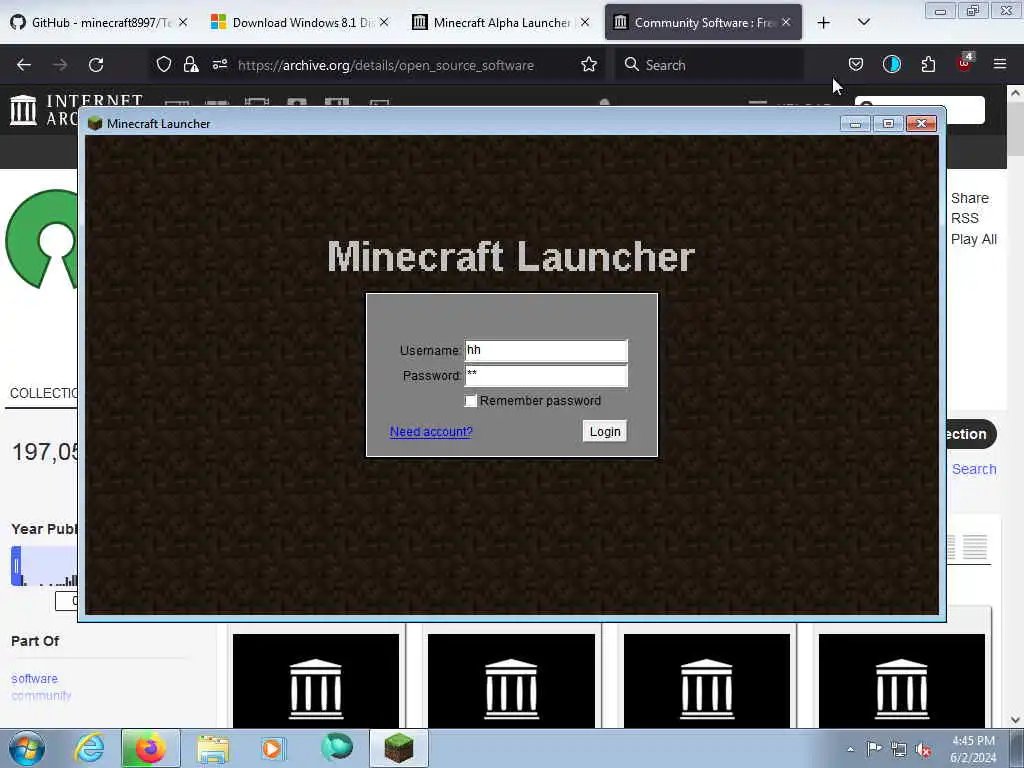Close the Community Software tab
This screenshot has width=1024, height=768.
[x=786, y=22]
